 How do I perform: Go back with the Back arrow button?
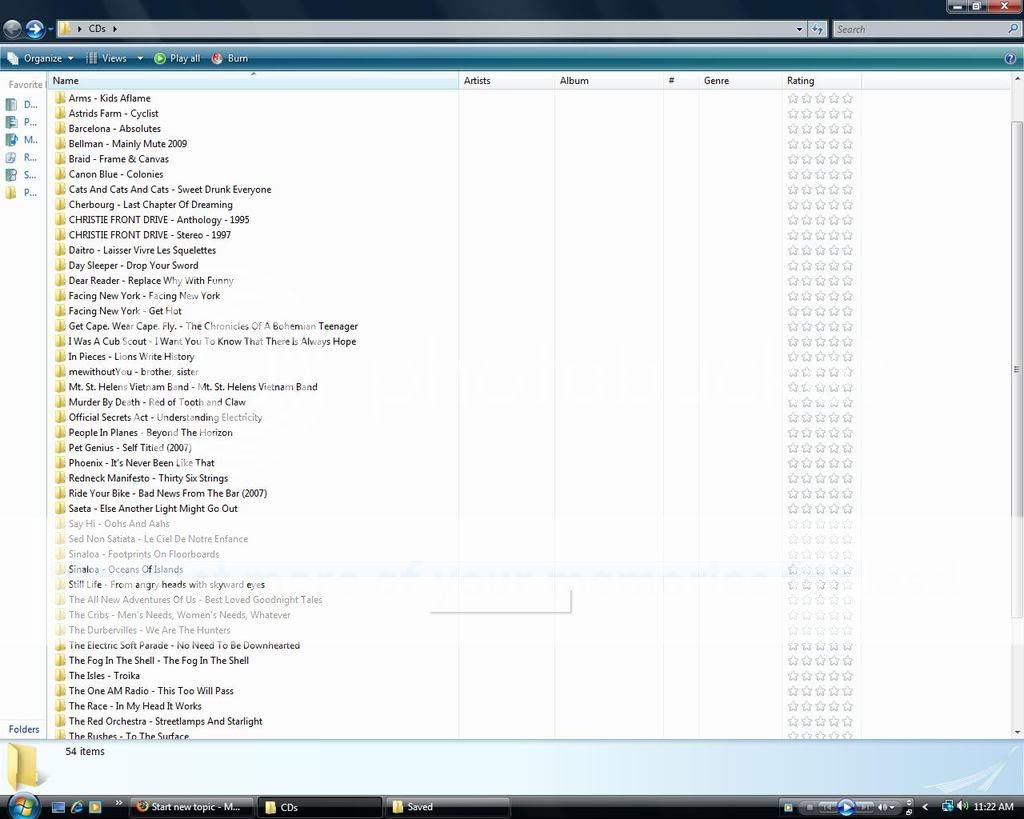[x=12, y=29]
